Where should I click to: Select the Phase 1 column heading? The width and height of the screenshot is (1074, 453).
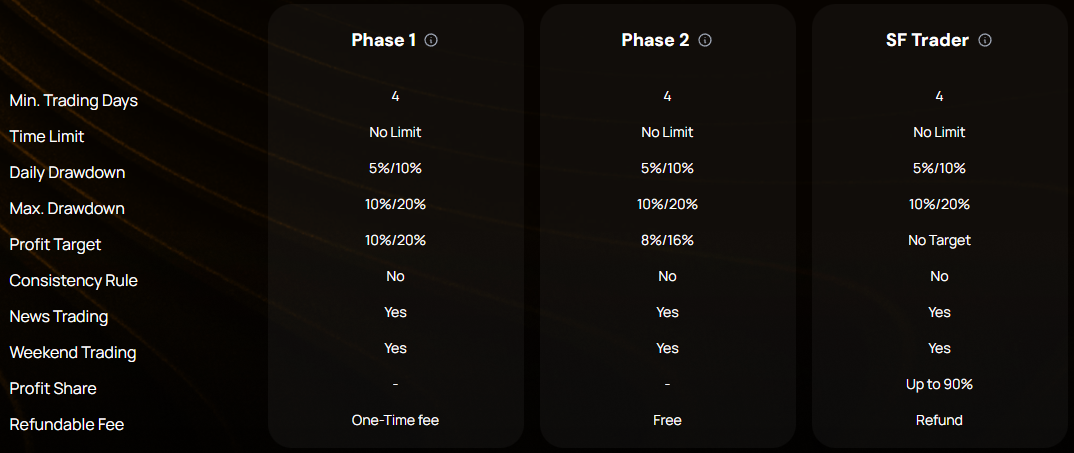(384, 41)
